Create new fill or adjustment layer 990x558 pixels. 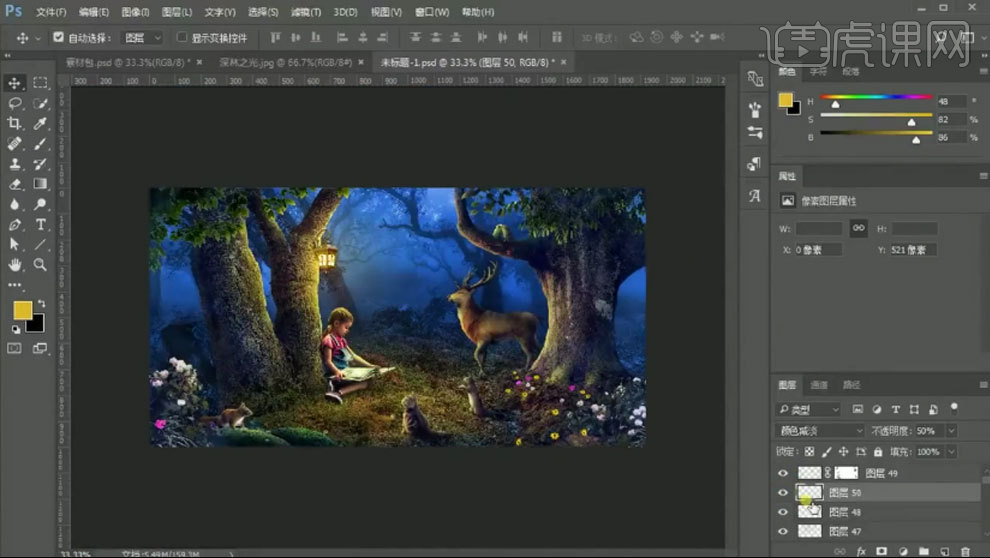tap(903, 551)
